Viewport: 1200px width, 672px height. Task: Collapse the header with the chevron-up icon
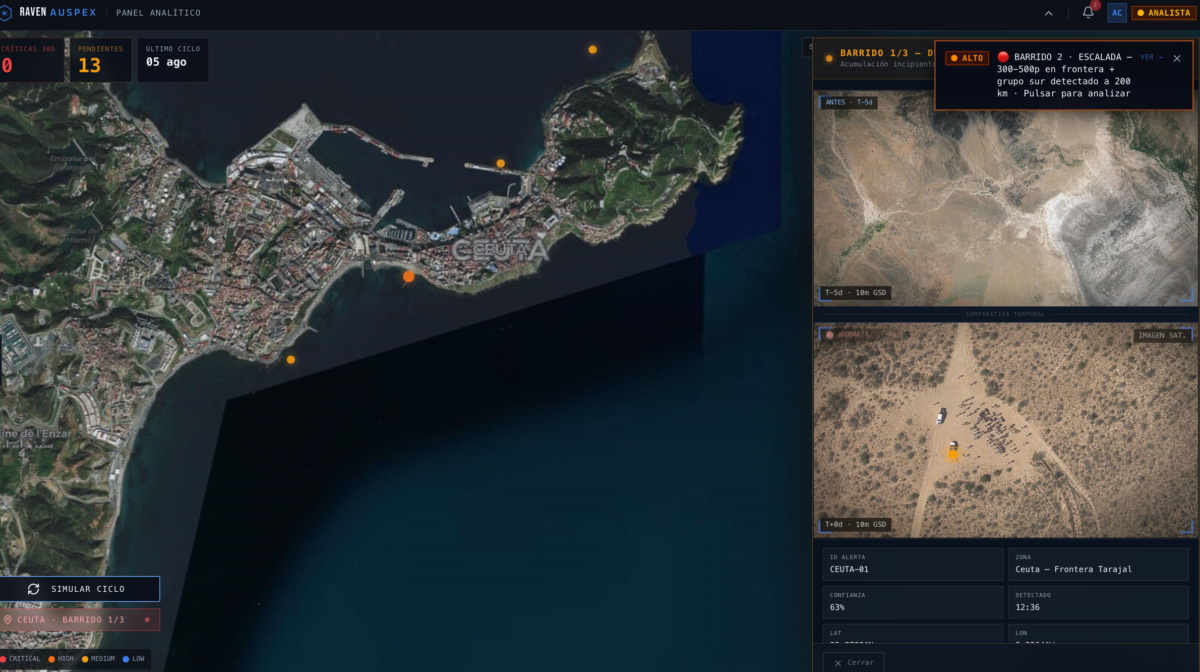click(1048, 13)
